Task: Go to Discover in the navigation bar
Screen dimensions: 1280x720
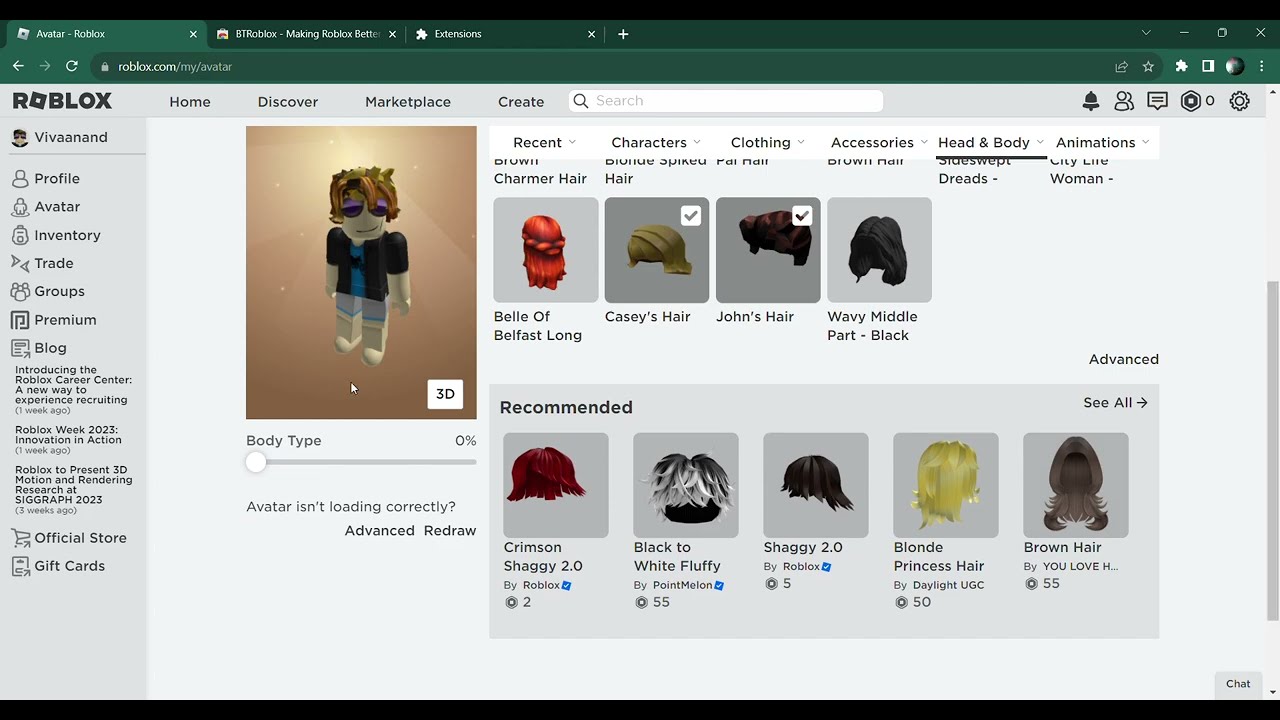Action: click(x=288, y=102)
